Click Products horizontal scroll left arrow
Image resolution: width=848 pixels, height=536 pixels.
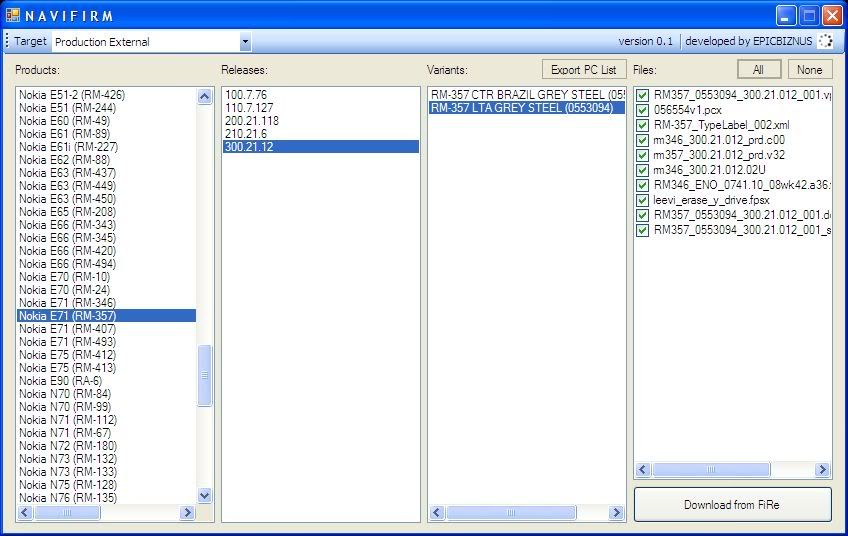25,512
